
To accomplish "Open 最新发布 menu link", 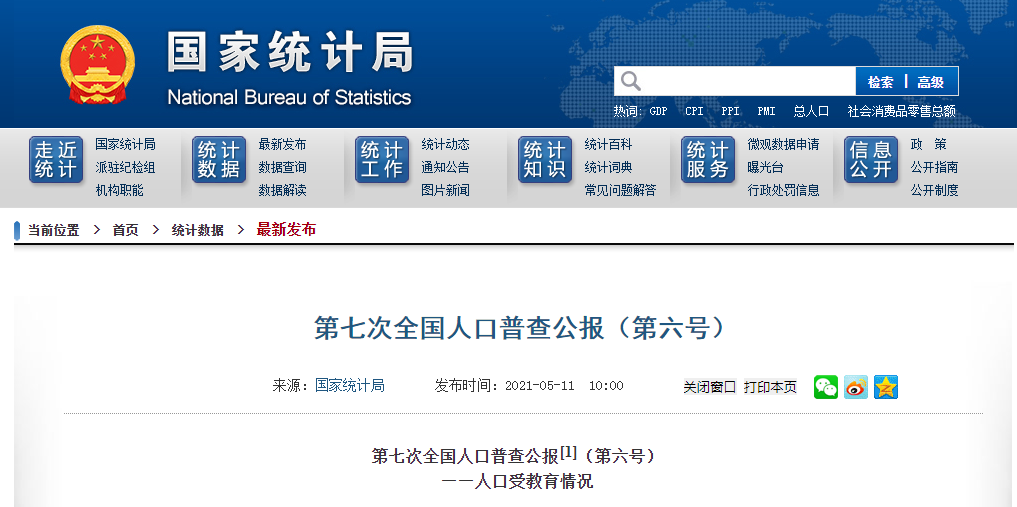I will [282, 144].
